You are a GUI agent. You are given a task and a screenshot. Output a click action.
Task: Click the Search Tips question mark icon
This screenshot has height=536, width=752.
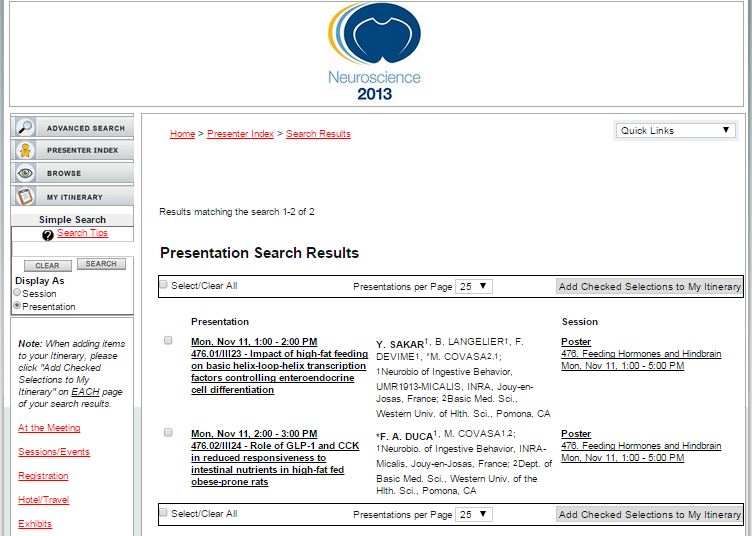[x=48, y=235]
